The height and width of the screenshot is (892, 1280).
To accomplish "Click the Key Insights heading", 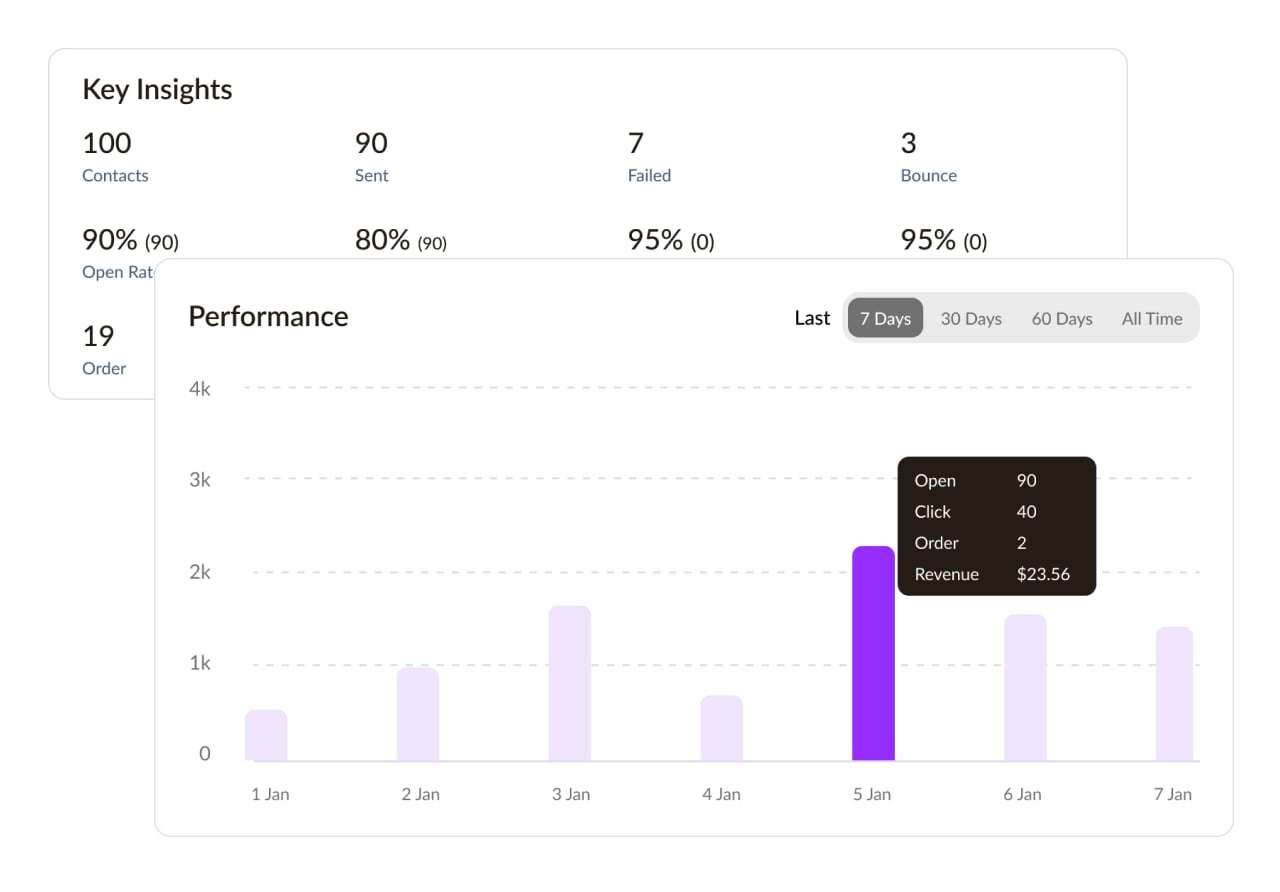I will pos(157,89).
